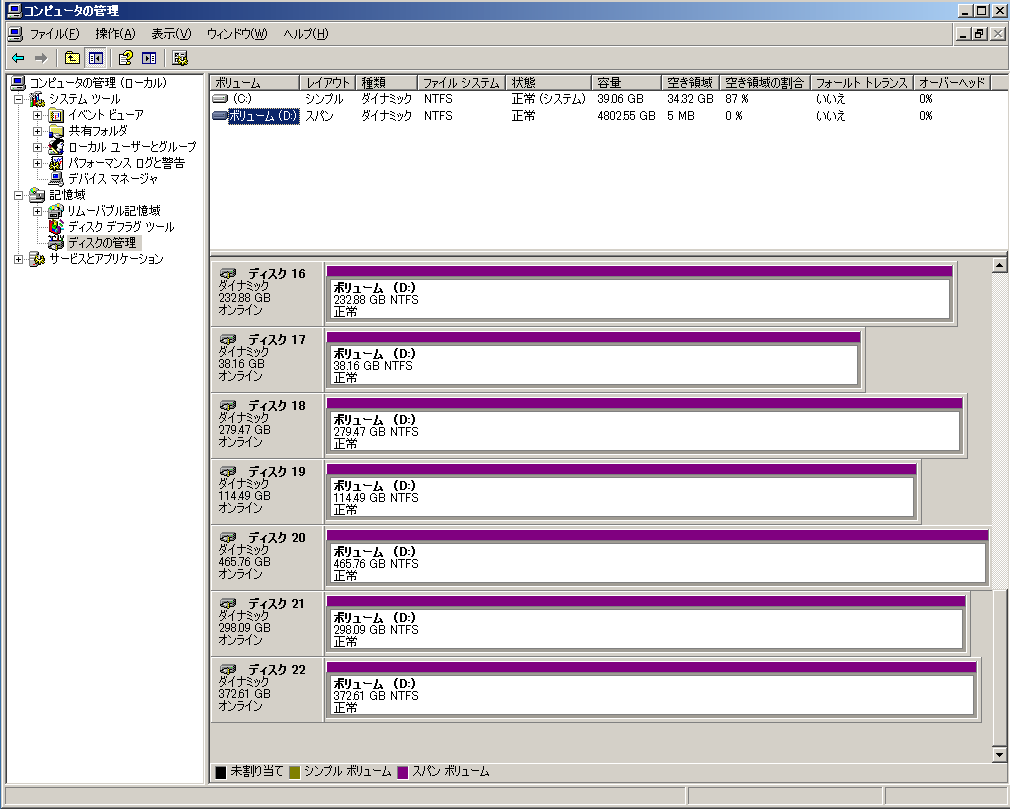This screenshot has height=809, width=1010.
Task: Click the パフォーマンス ログと警告 icon
Action: point(56,163)
